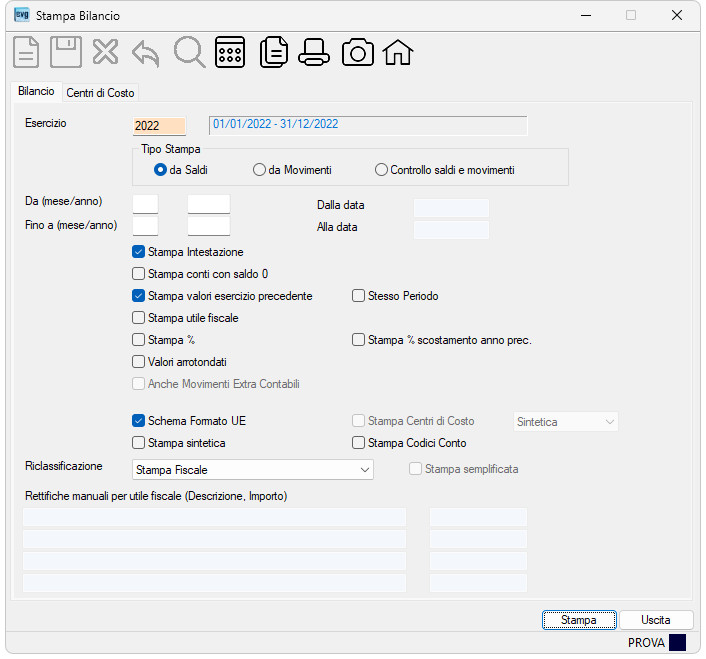Screen dimensions: 706x659
Task: Click the camera snapshot icon
Action: (x=358, y=52)
